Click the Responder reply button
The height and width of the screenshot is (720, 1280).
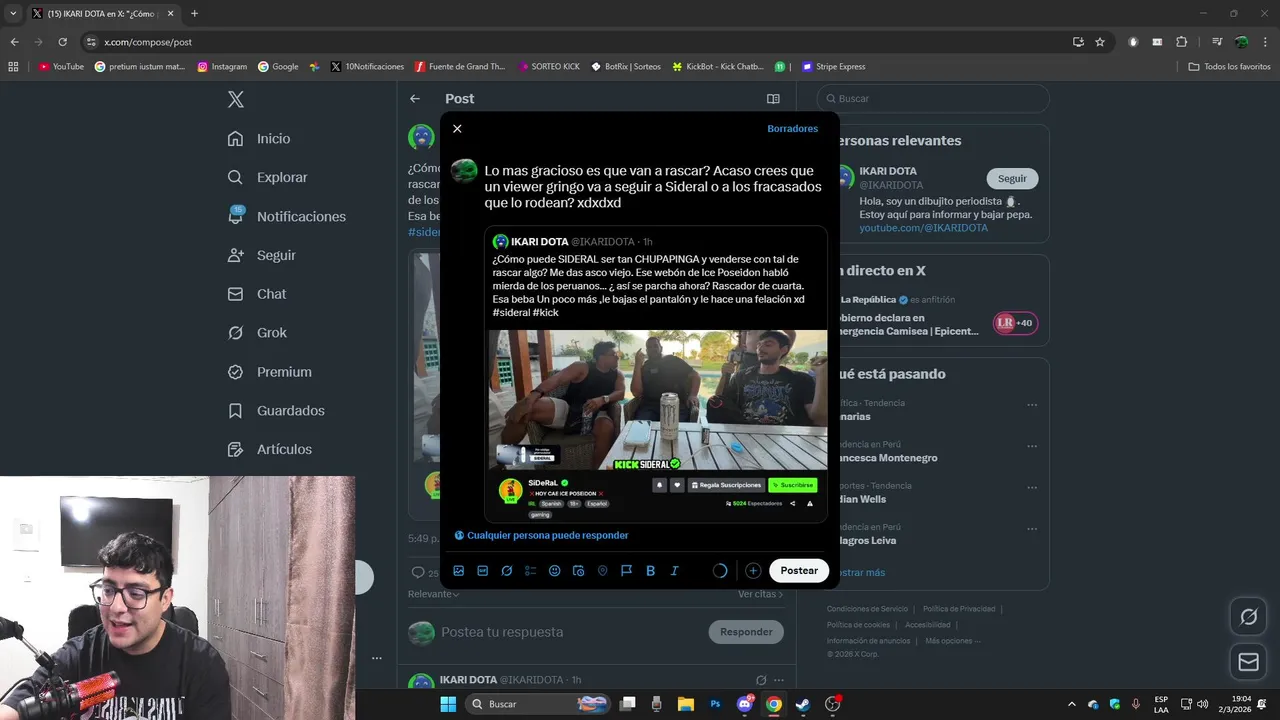click(746, 632)
